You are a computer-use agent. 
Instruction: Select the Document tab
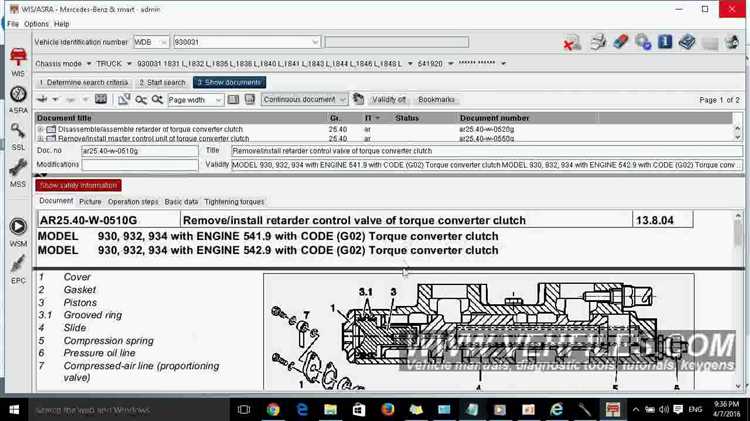(x=56, y=201)
